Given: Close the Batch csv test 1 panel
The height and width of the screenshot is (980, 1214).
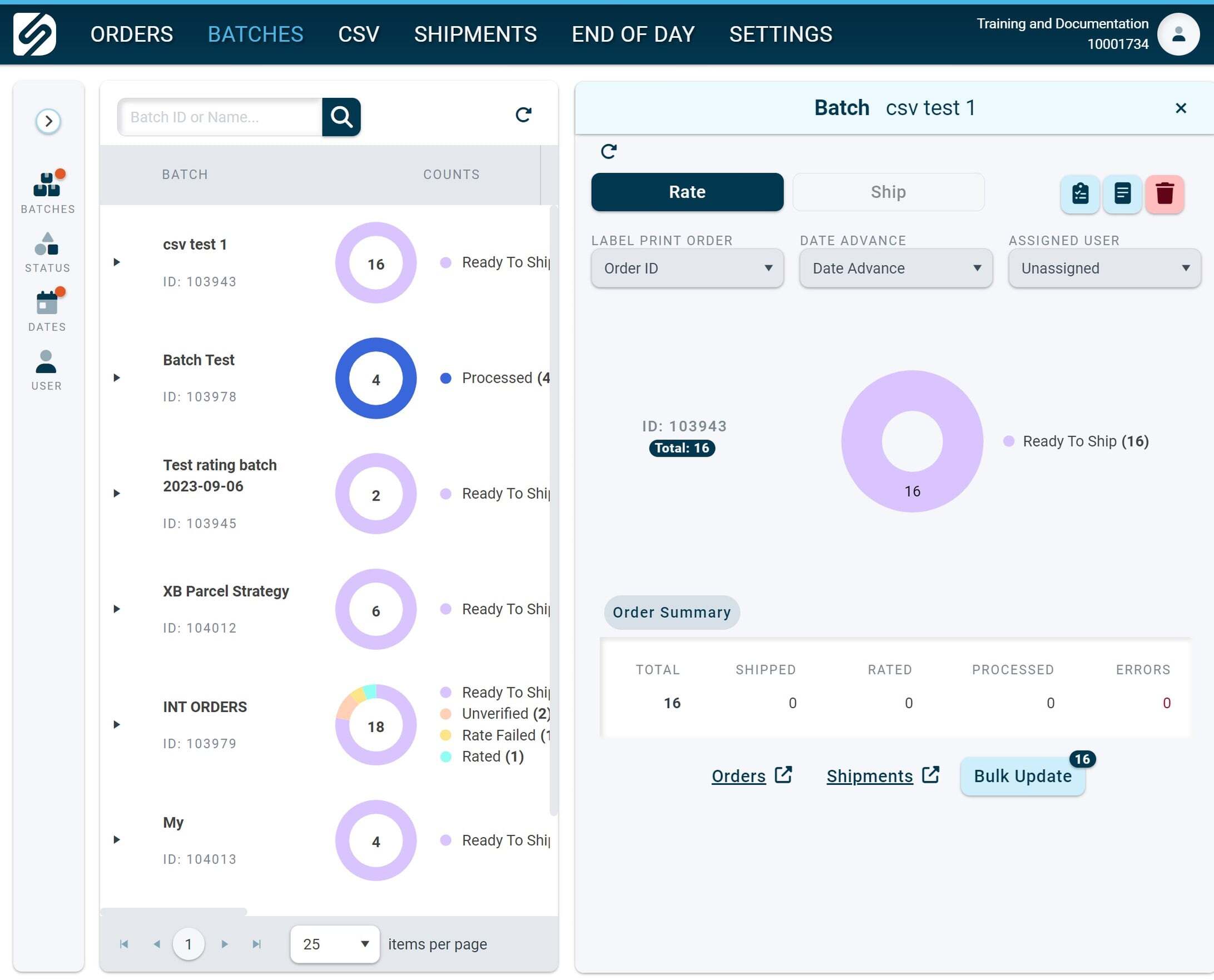Looking at the screenshot, I should (1180, 108).
